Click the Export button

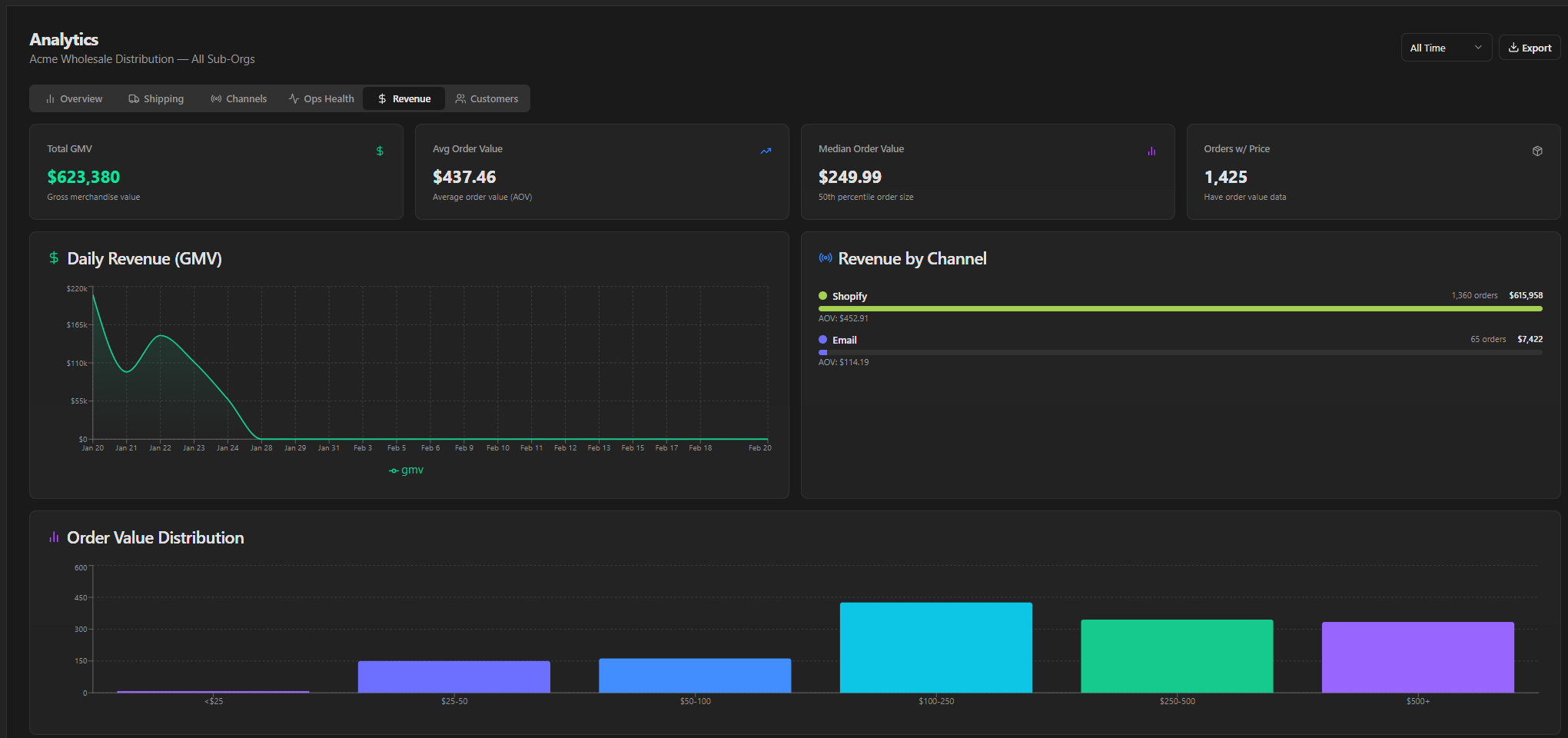coord(1530,48)
